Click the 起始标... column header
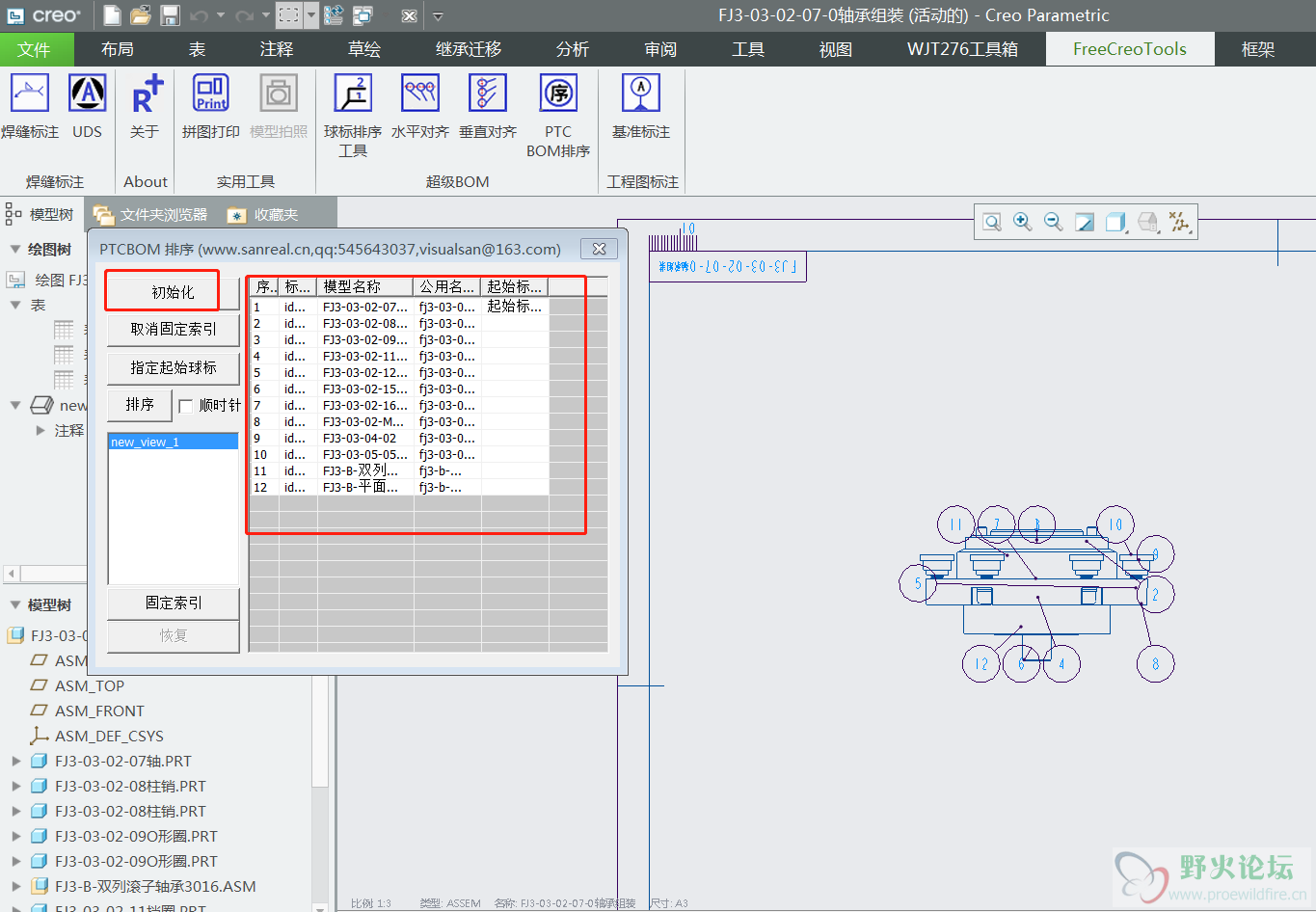This screenshot has width=1316, height=912. 515,286
